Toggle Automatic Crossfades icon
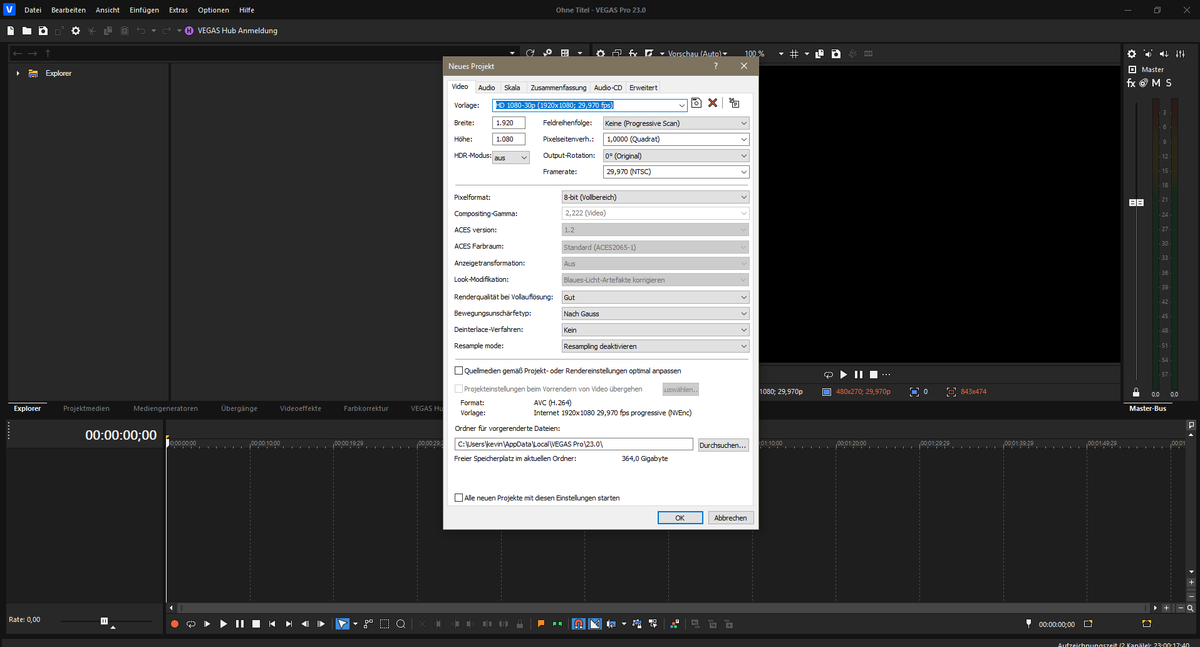The image size is (1200, 647). point(595,624)
